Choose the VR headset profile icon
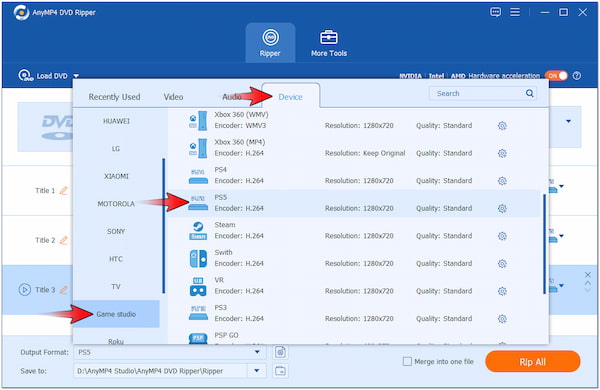Screen dimensions: 600x390 click(x=198, y=286)
